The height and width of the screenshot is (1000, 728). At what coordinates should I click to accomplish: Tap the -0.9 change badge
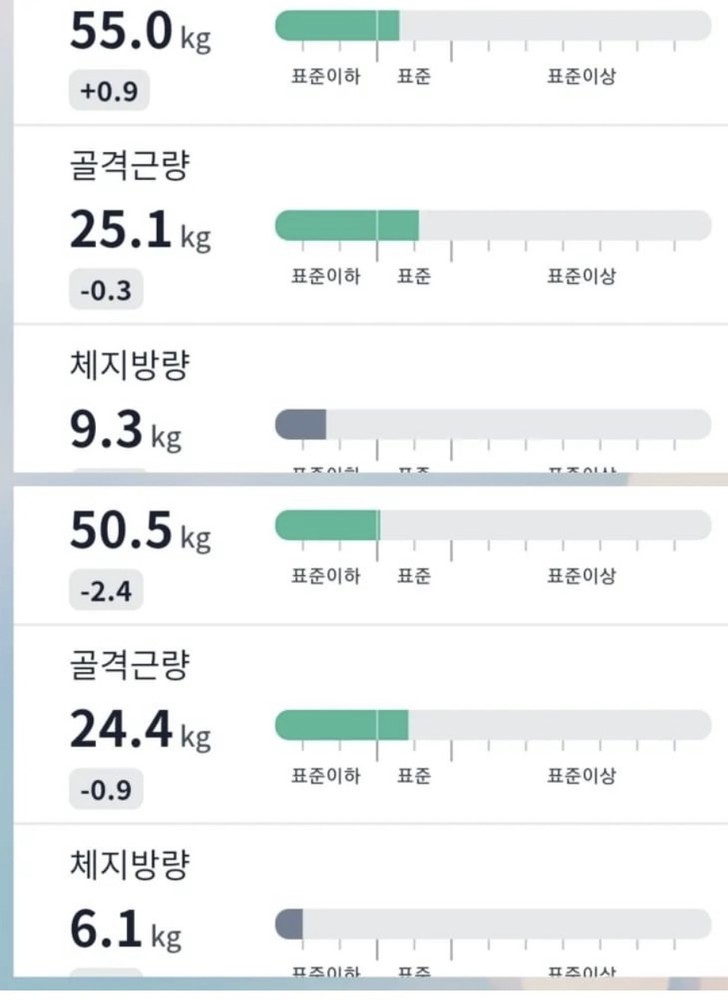(x=107, y=792)
